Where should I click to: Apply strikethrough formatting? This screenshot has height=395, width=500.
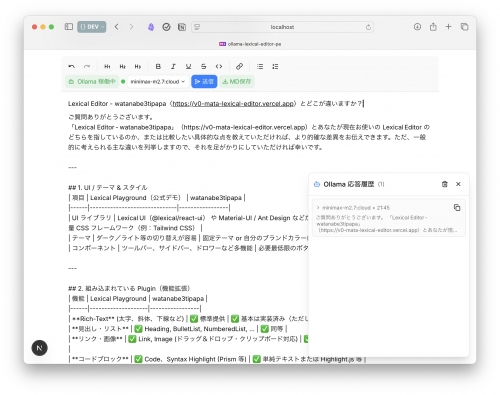coord(203,67)
